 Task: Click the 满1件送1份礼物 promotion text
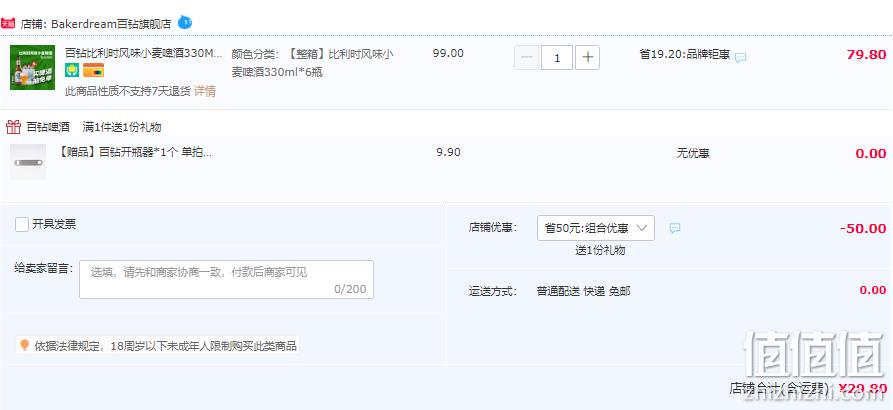point(122,127)
